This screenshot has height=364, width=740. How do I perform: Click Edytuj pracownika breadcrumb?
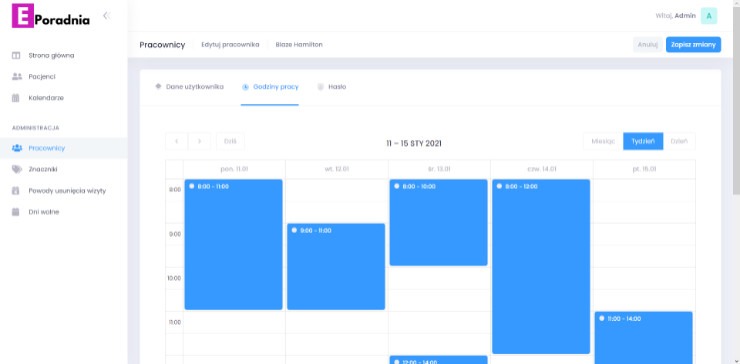(x=230, y=45)
